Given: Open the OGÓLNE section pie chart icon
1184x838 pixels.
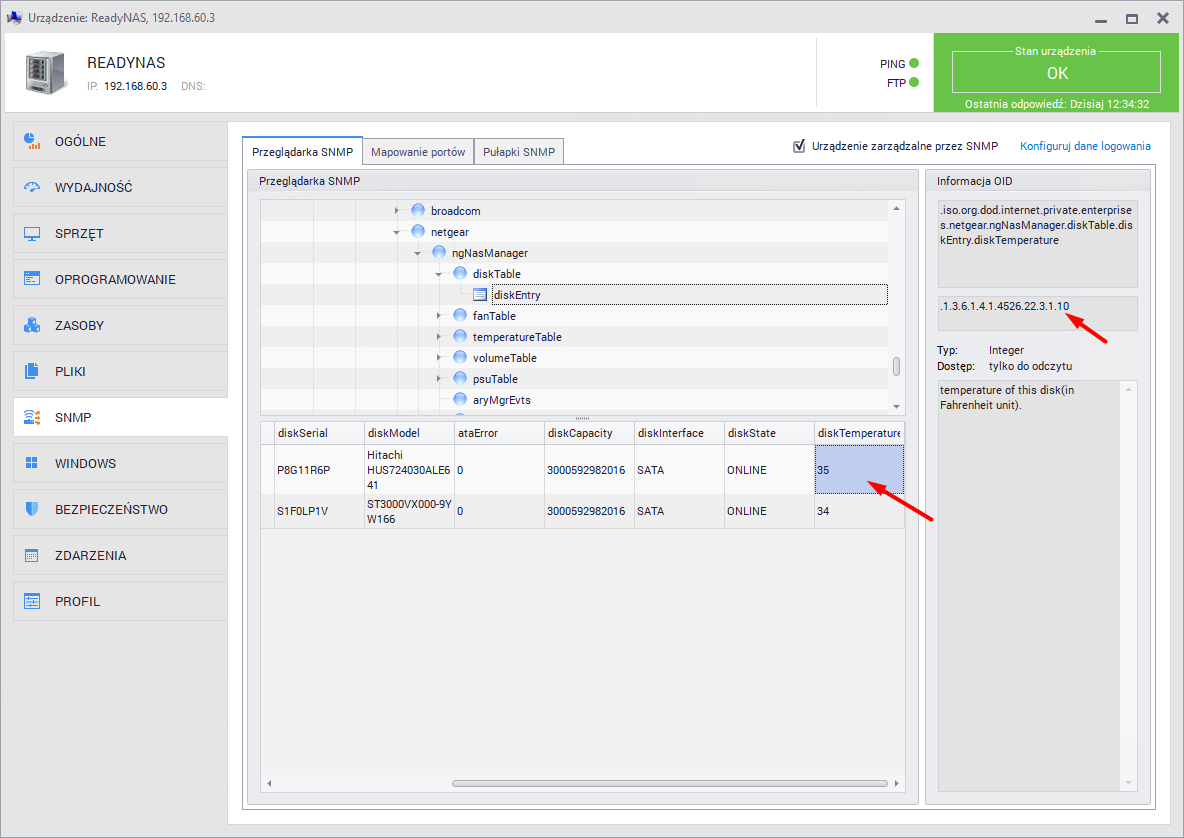Looking at the screenshot, I should [32, 141].
